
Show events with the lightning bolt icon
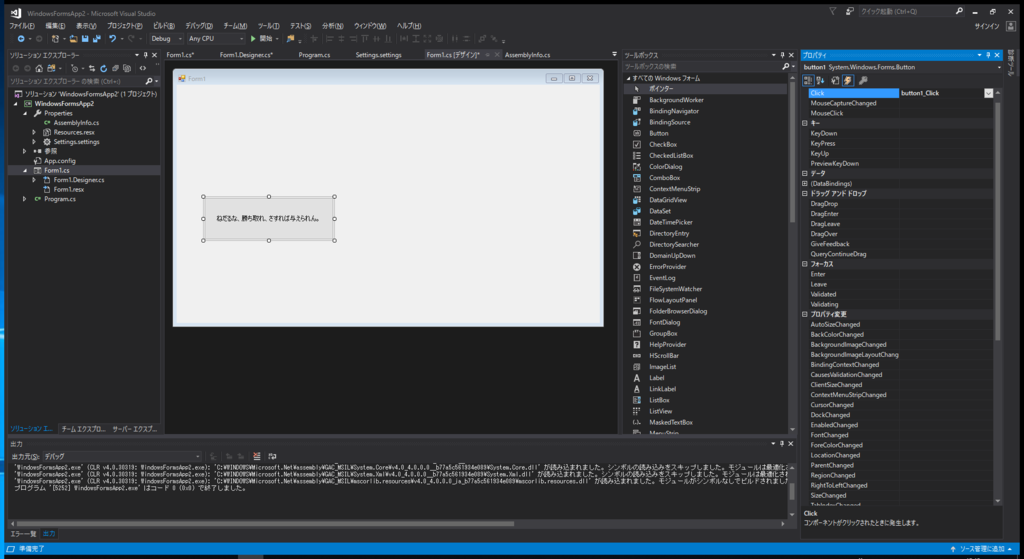(x=848, y=80)
